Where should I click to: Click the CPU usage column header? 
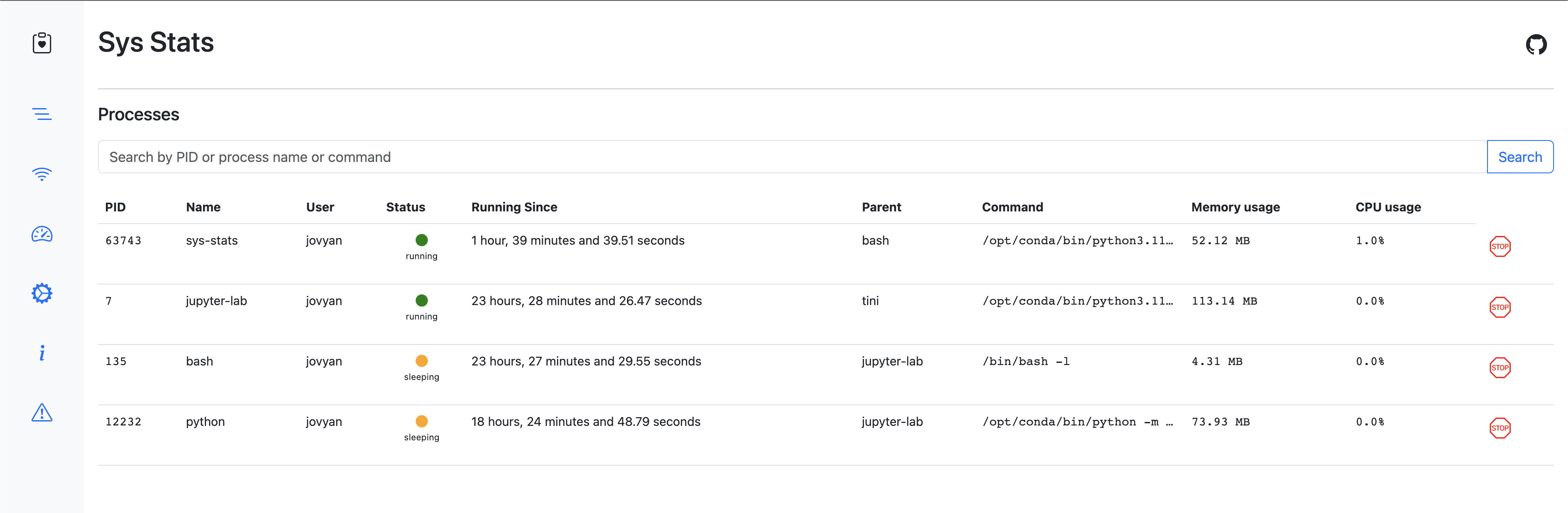1388,207
